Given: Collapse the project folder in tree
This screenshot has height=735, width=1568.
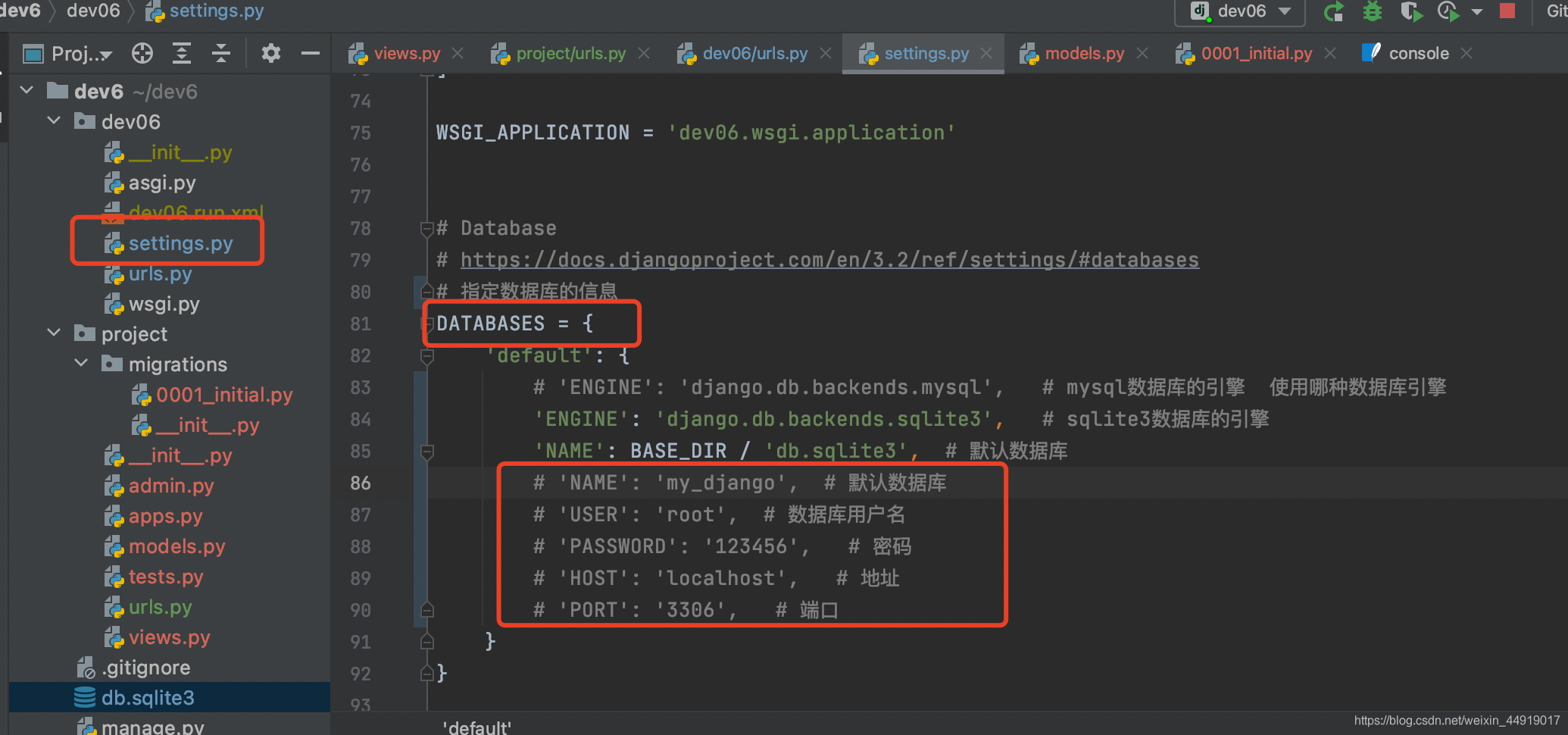Looking at the screenshot, I should coord(54,333).
